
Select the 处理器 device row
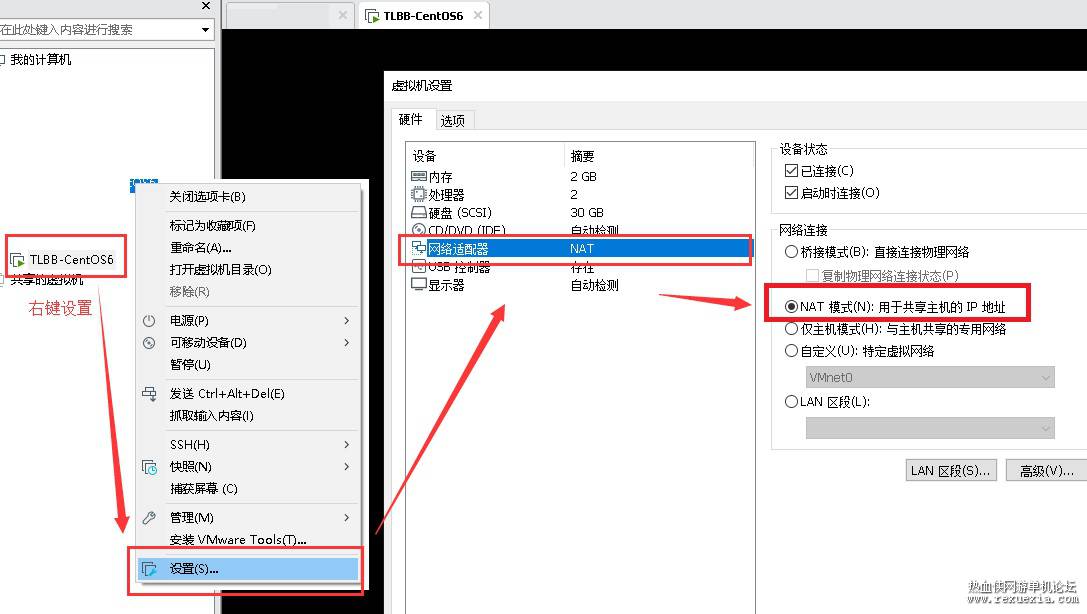(580, 194)
